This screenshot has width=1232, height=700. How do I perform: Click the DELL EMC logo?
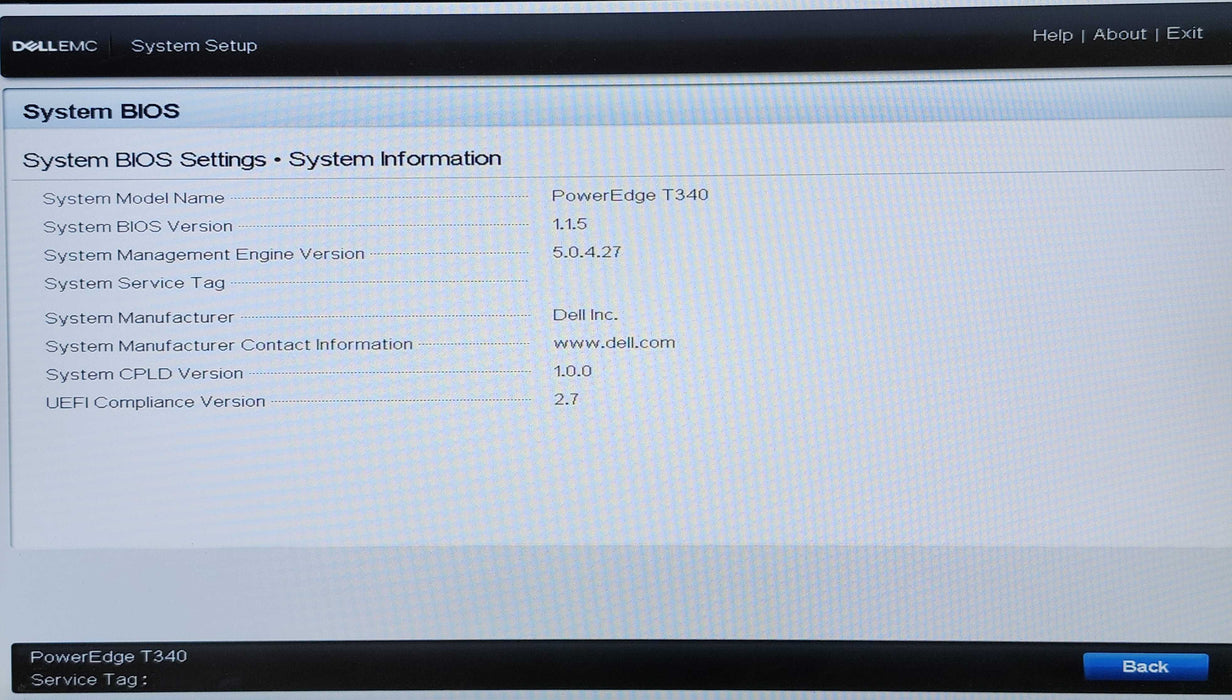coord(55,46)
